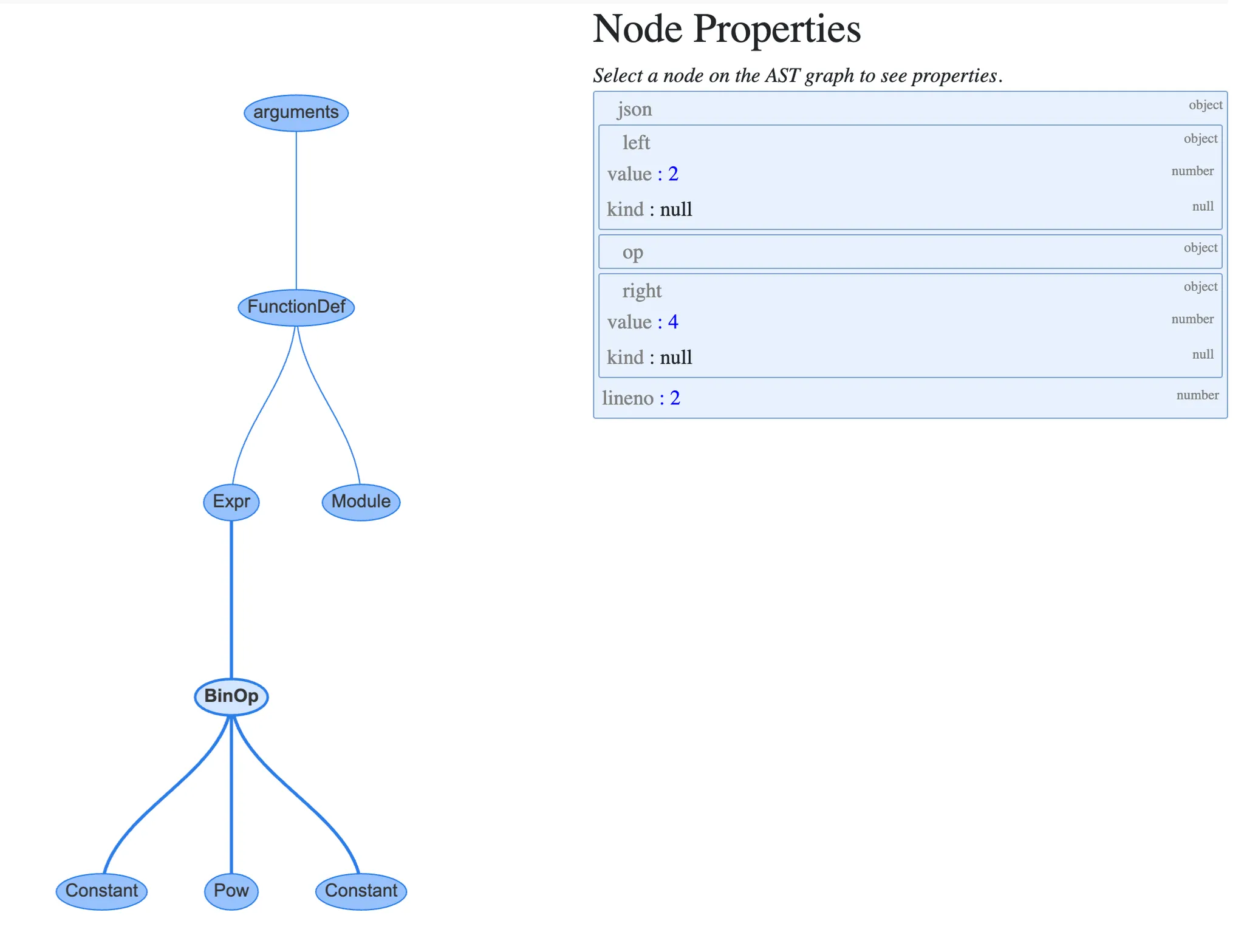Collapse the left object section

tap(636, 143)
